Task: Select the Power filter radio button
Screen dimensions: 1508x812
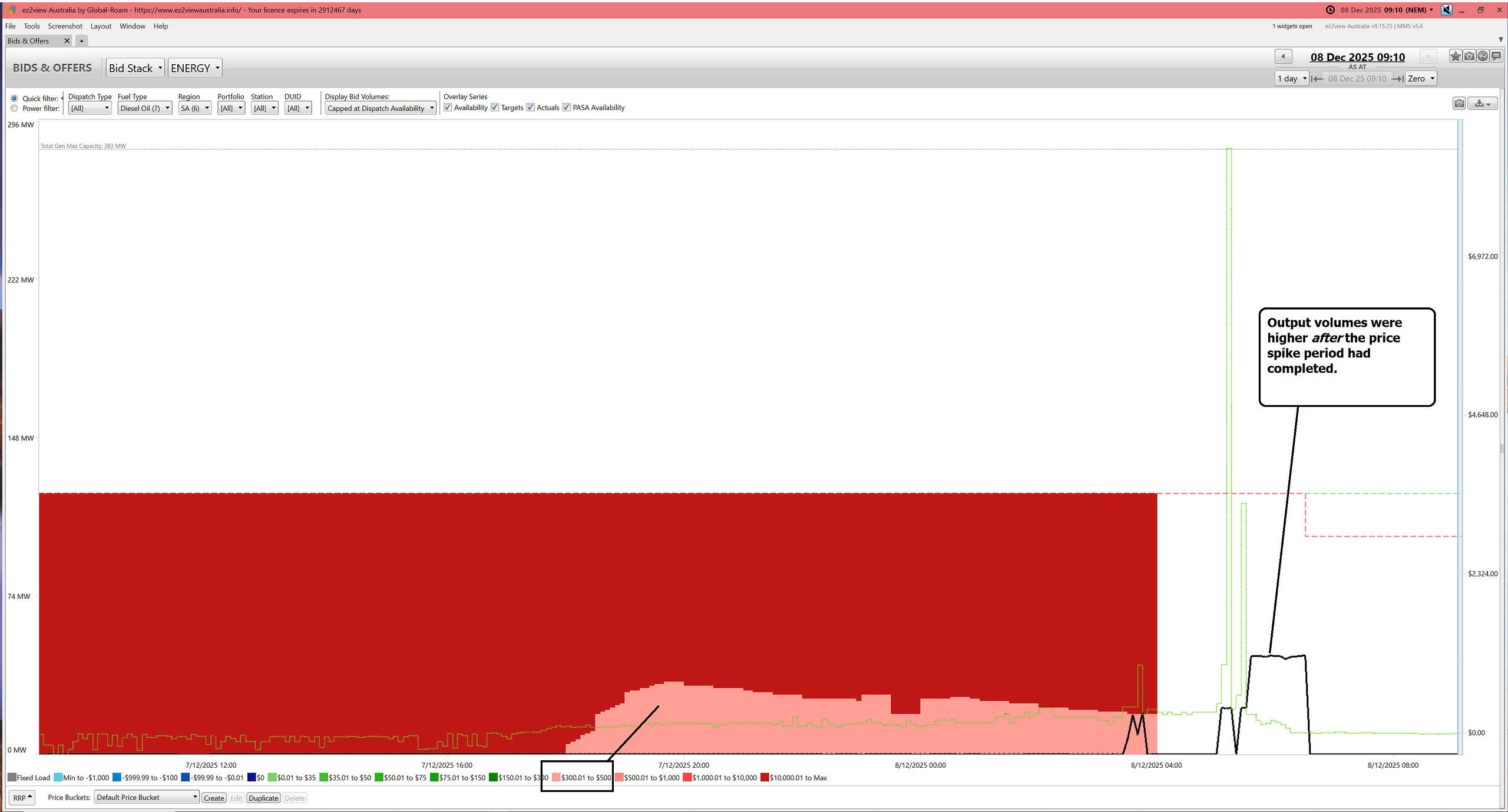Action: 14,108
